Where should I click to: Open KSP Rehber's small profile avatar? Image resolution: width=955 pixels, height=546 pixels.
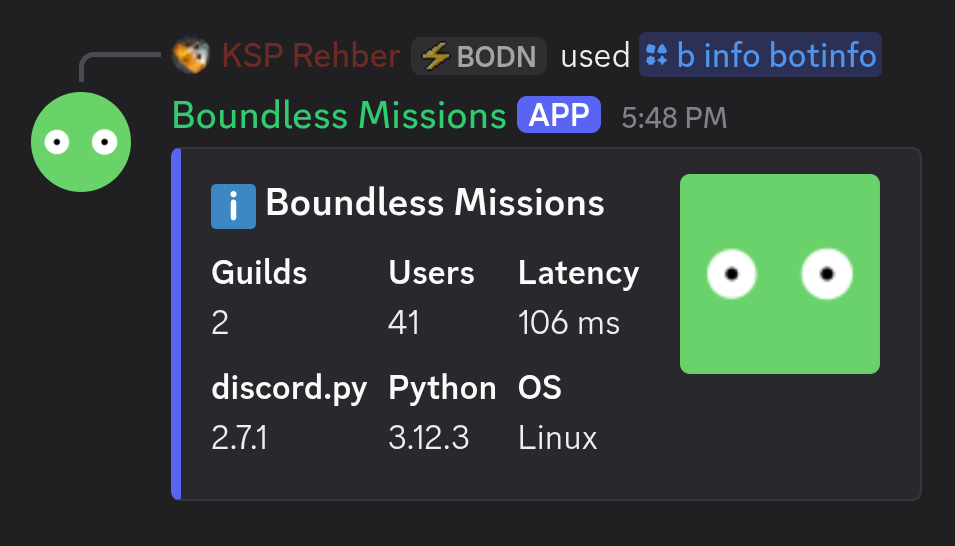(x=191, y=55)
